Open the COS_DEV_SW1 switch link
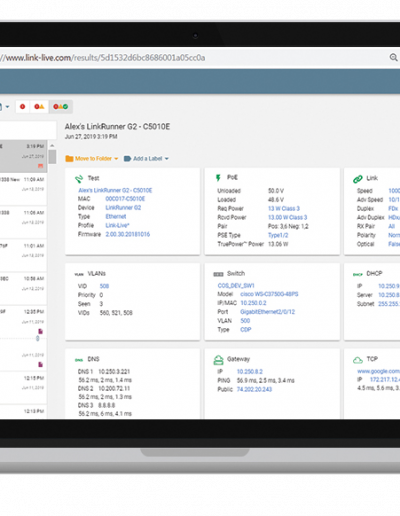The height and width of the screenshot is (516, 400). (236, 286)
